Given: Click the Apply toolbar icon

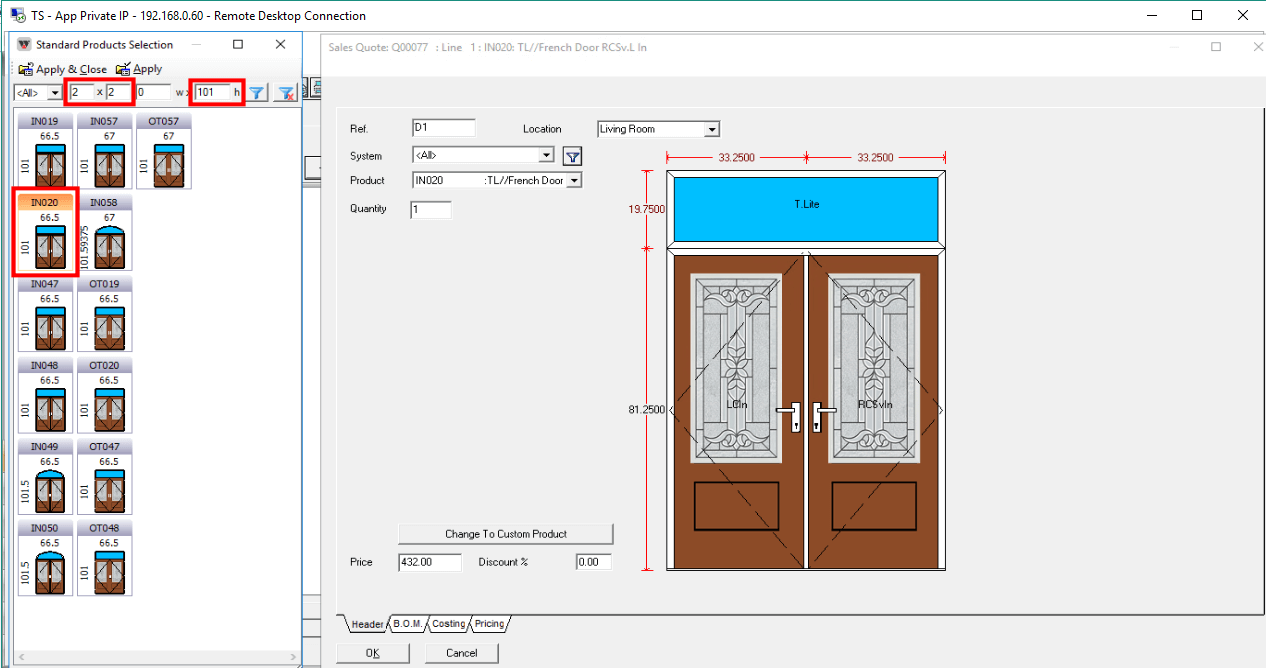Looking at the screenshot, I should (123, 69).
